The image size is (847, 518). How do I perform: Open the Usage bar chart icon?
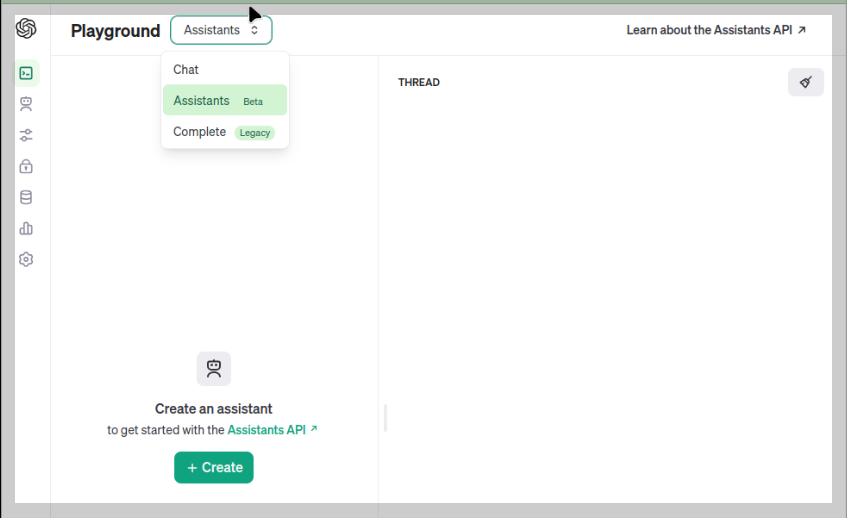(26, 228)
